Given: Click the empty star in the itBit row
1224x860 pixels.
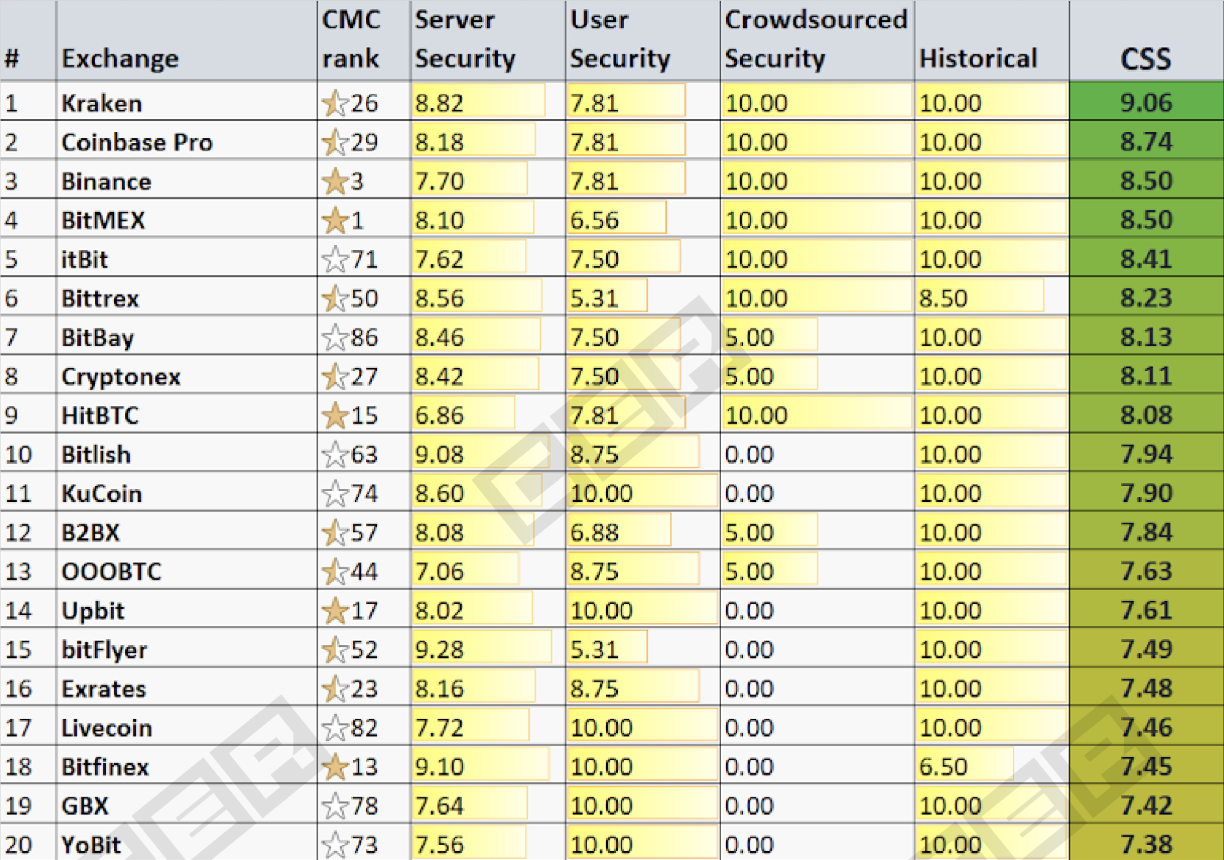Looking at the screenshot, I should tap(333, 260).
